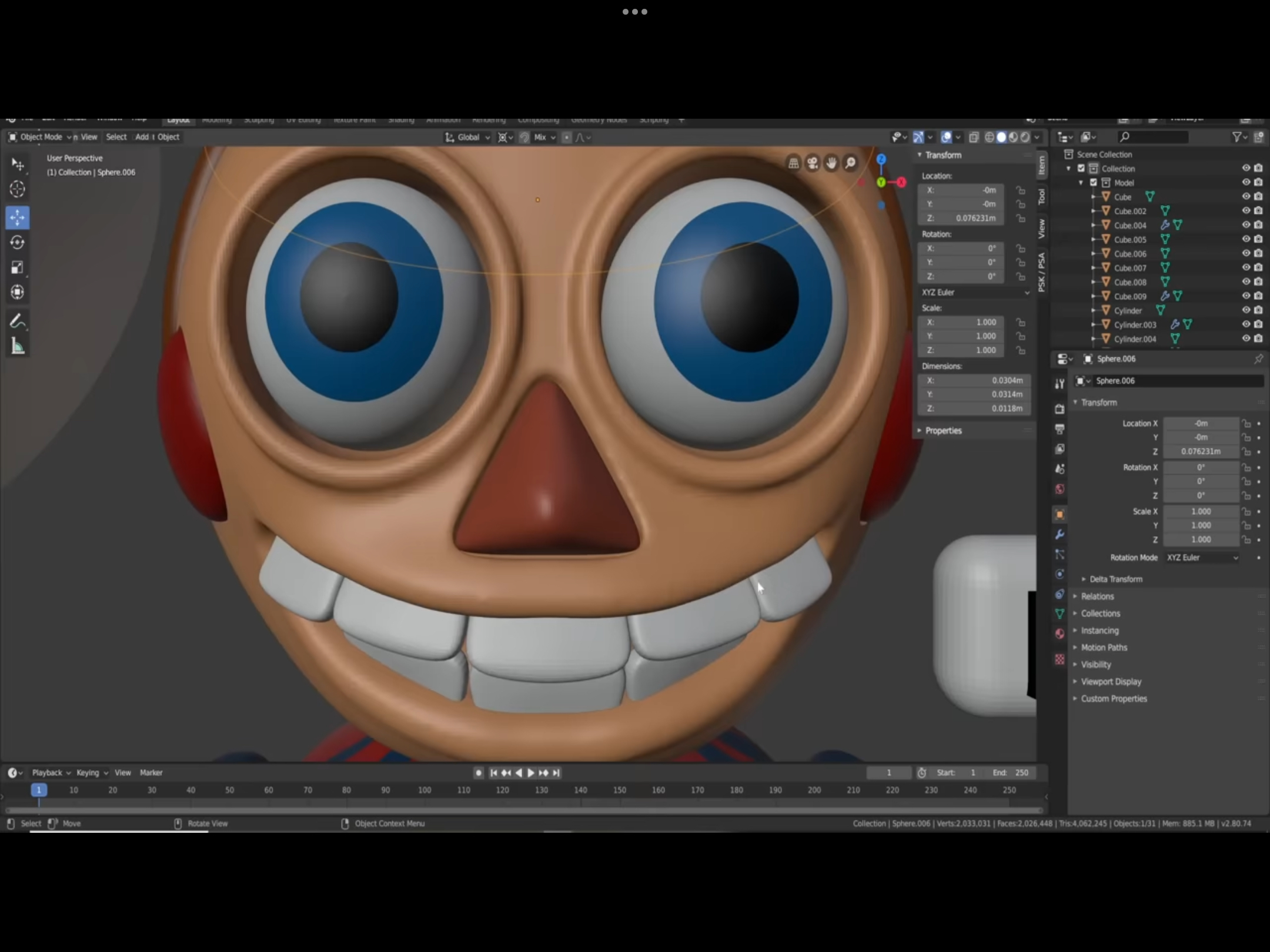Image resolution: width=1270 pixels, height=952 pixels.
Task: Open the Texture properties checker tab
Action: point(1060,659)
